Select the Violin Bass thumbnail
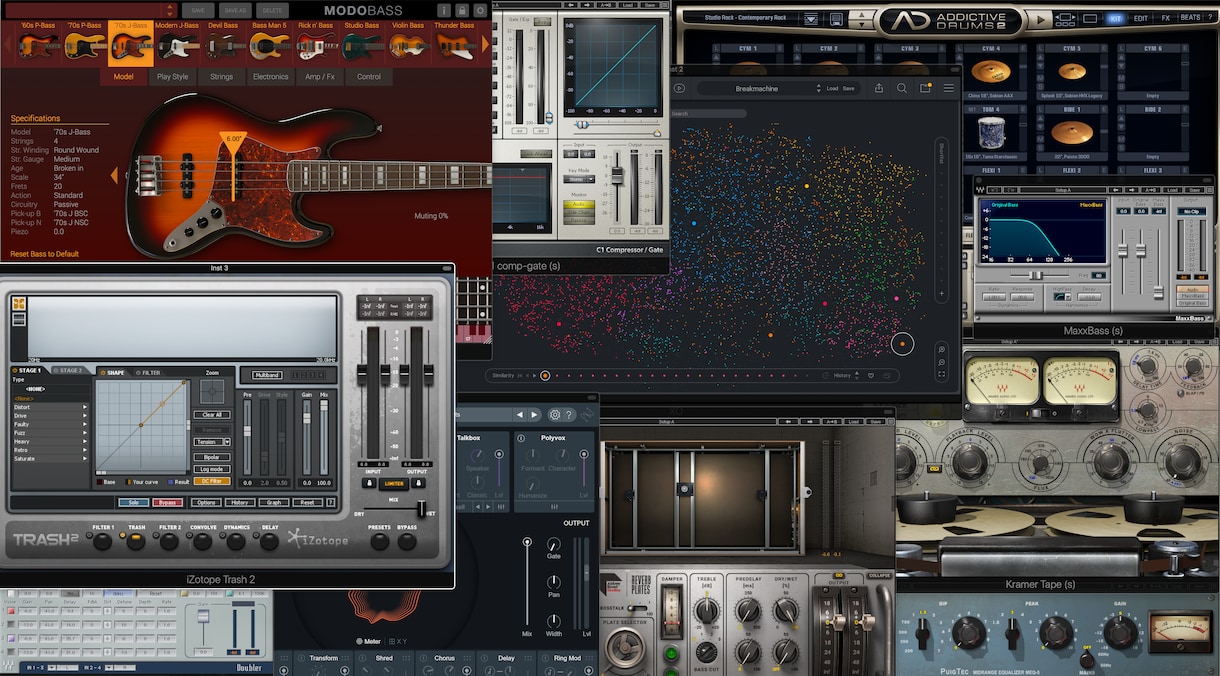 pos(407,45)
